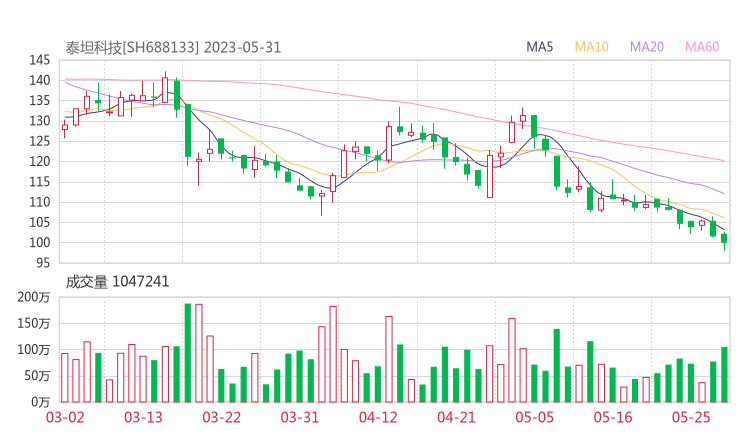Click the 95 price axis label
The width and height of the screenshot is (740, 440).
coord(43,263)
